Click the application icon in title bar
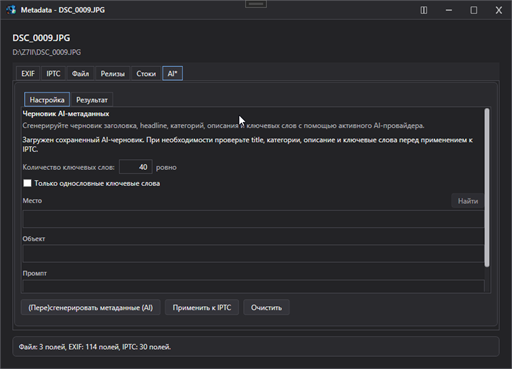The width and height of the screenshot is (512, 369). pyautogui.click(x=11, y=10)
